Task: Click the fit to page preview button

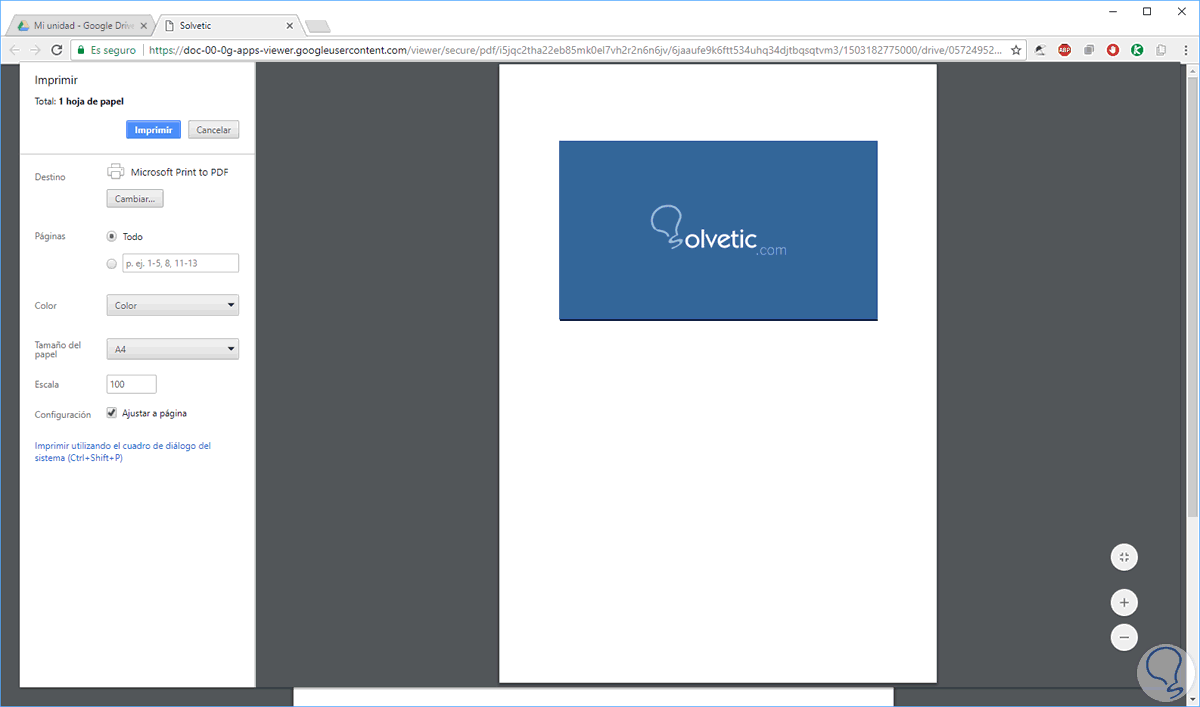Action: click(1124, 557)
